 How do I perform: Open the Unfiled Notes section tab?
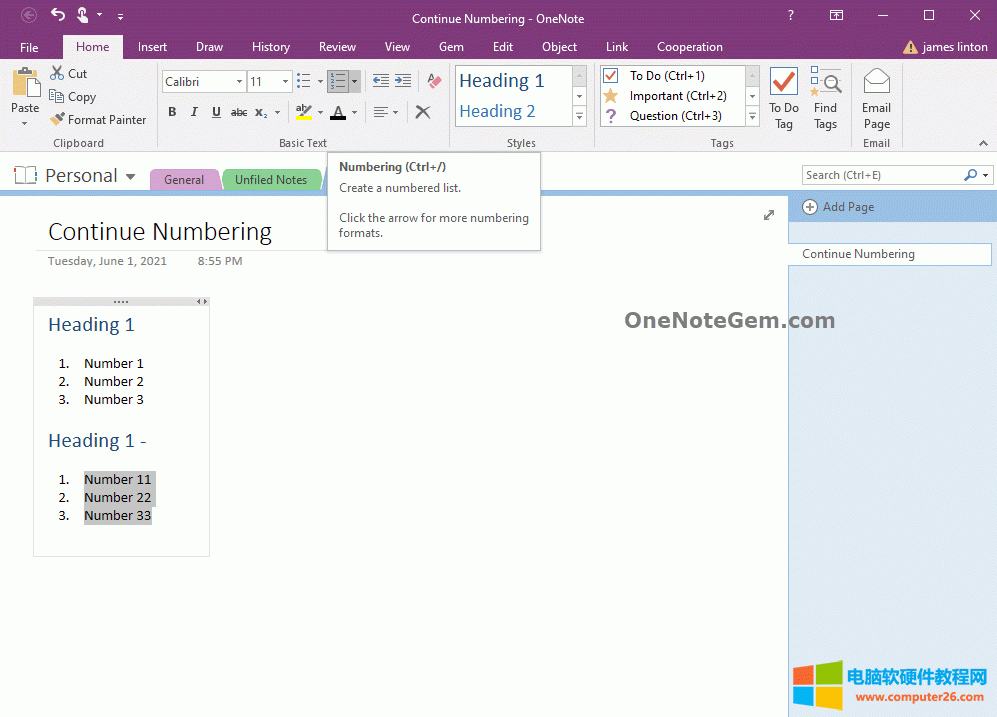tap(271, 179)
